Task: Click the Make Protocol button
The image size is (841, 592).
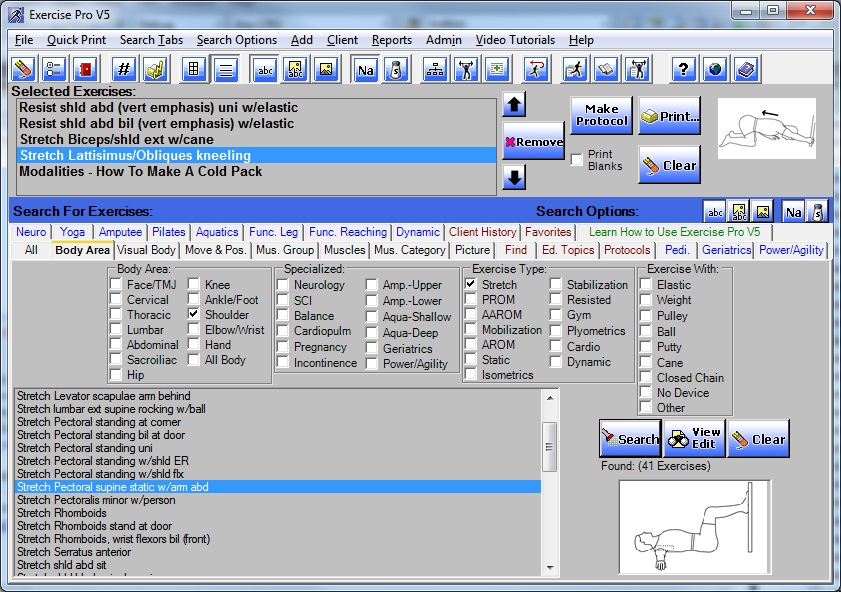Action: (x=601, y=115)
